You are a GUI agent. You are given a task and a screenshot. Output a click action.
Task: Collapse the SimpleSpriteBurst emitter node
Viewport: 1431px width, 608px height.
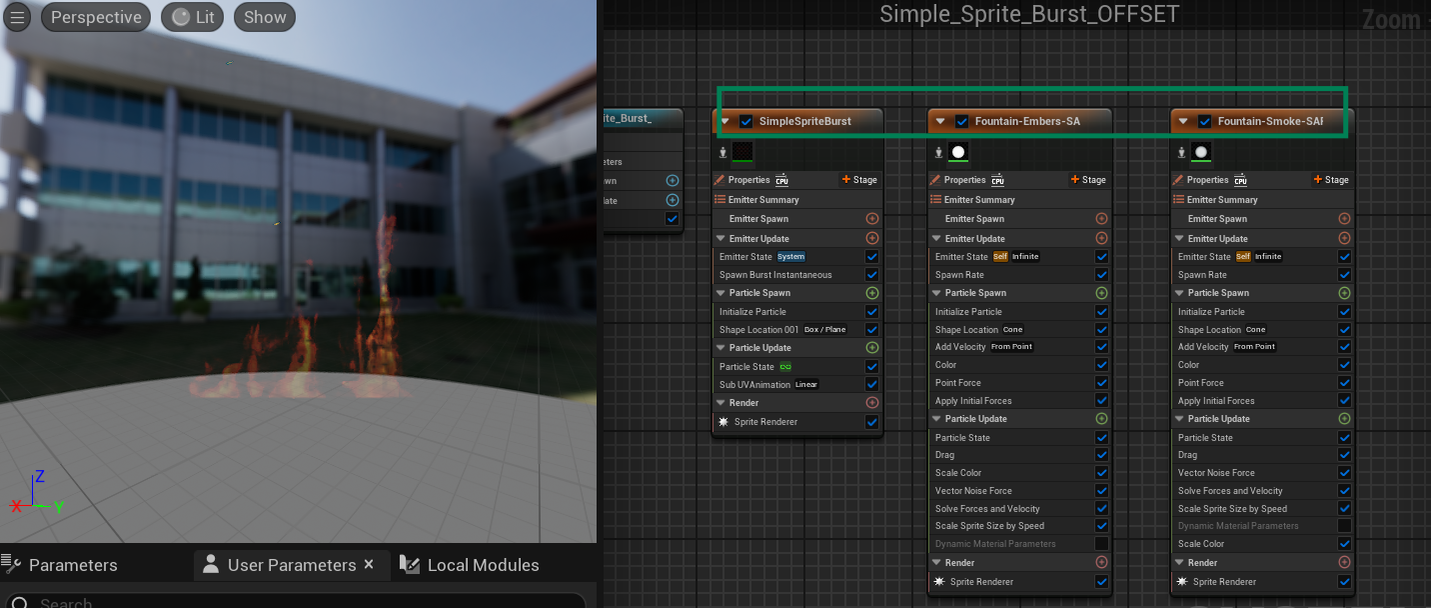[726, 121]
